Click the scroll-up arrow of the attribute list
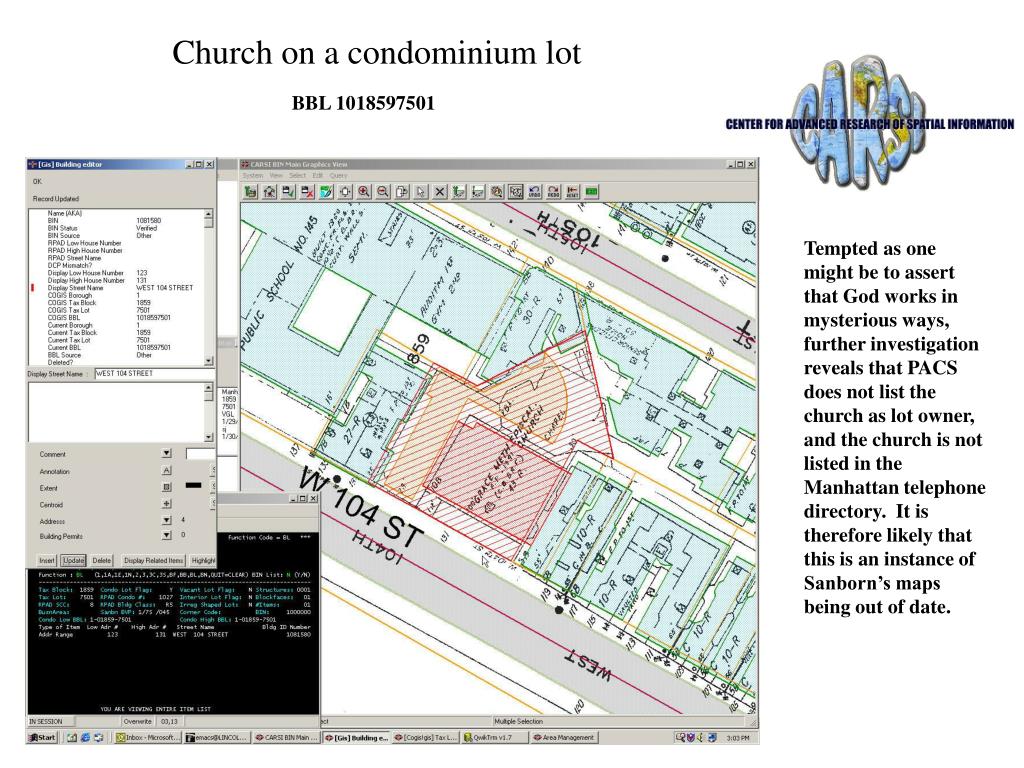Viewport: 1024px width, 768px height. 208,214
